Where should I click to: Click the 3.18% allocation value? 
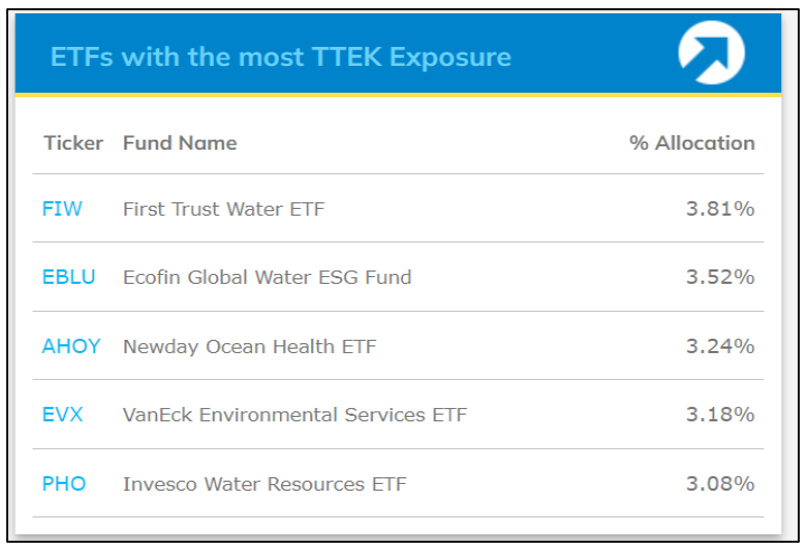pos(720,414)
